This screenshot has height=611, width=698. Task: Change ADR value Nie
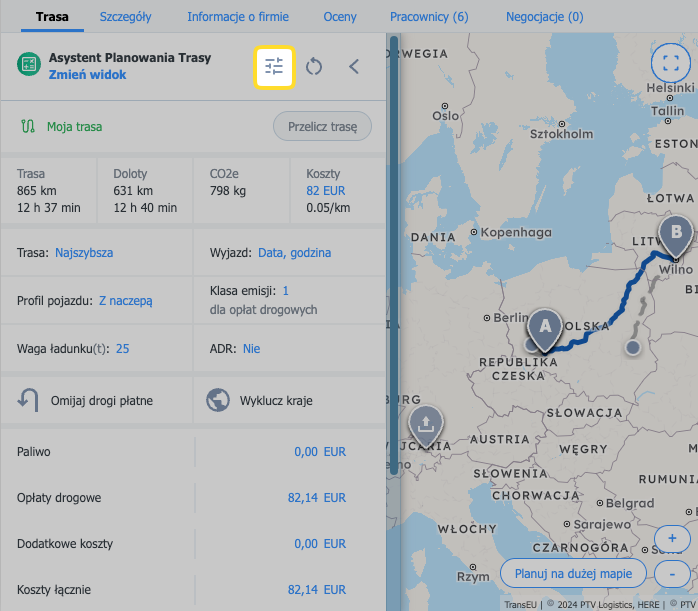(251, 348)
